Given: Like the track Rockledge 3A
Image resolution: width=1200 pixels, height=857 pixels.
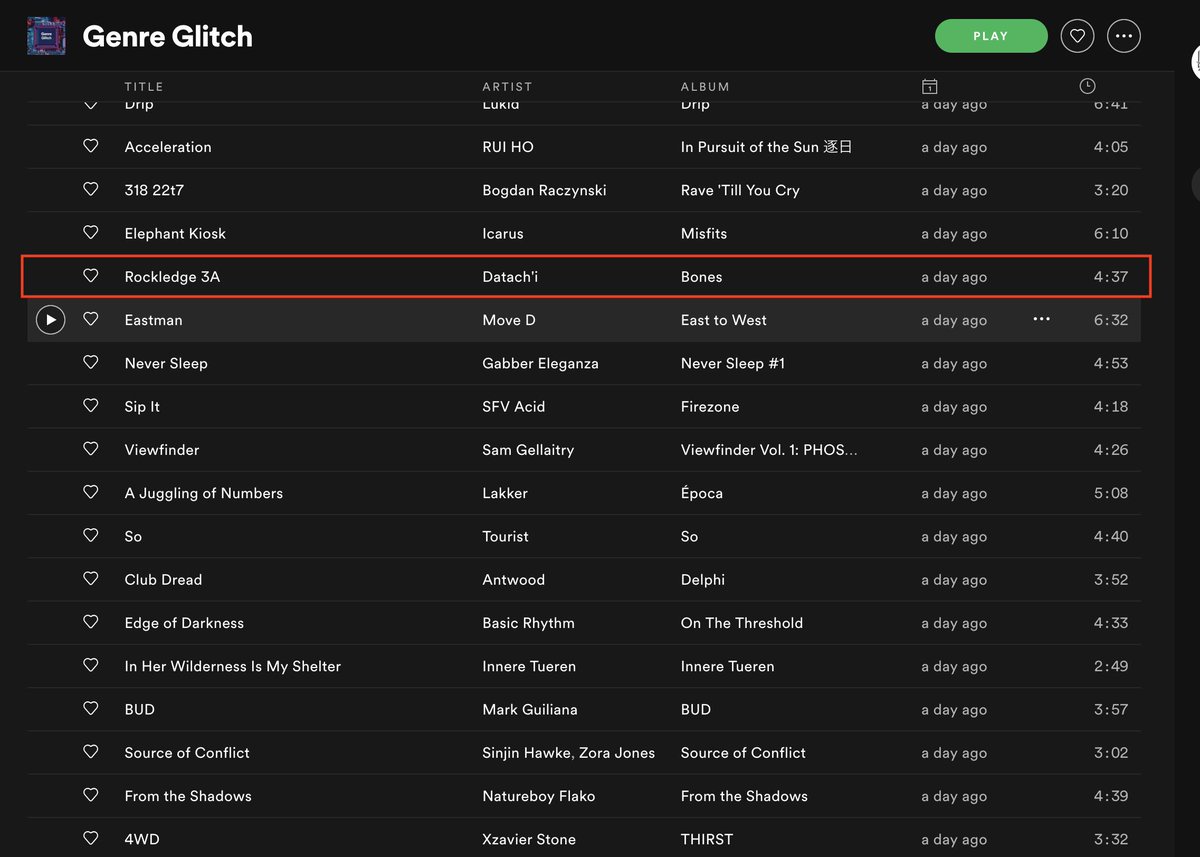Looking at the screenshot, I should coord(91,276).
